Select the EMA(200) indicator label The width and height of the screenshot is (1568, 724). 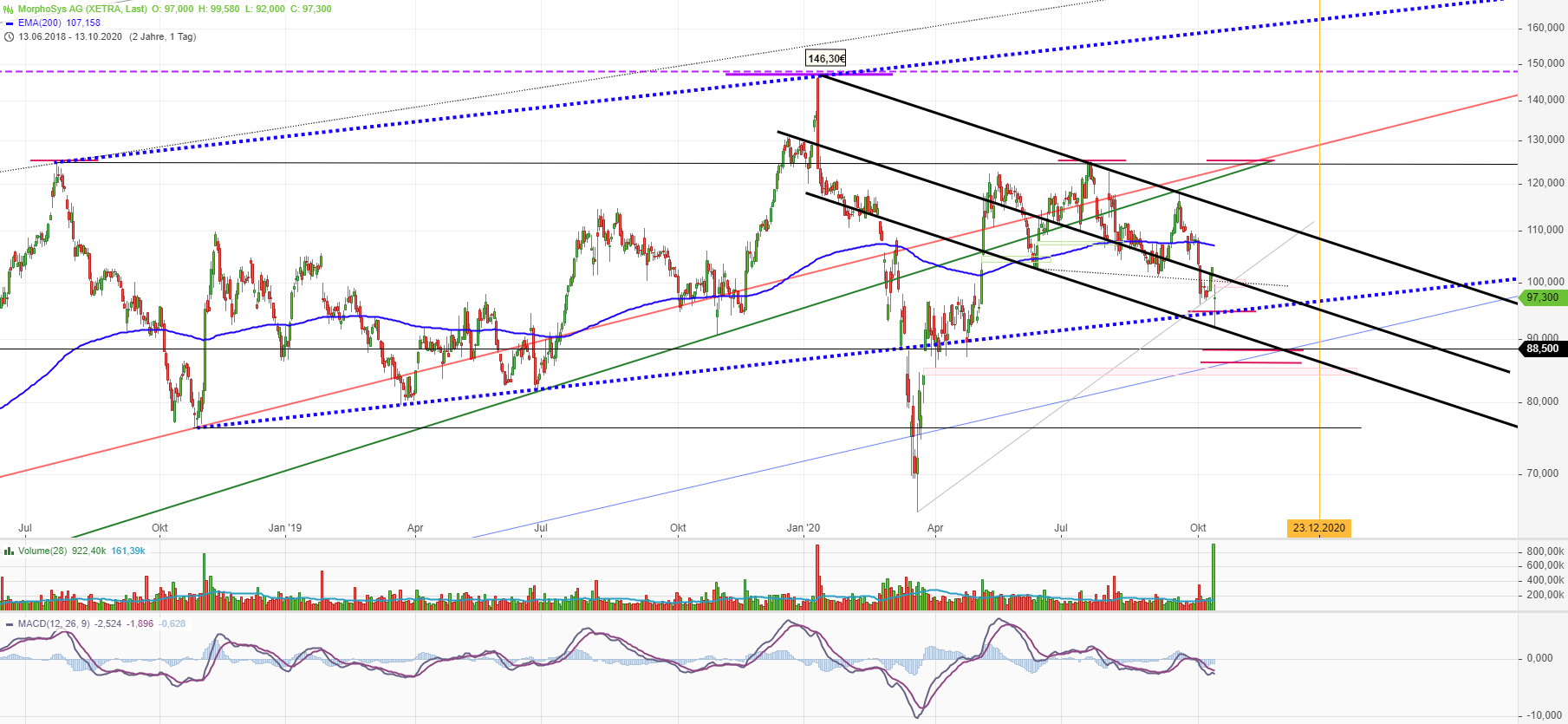click(x=40, y=23)
